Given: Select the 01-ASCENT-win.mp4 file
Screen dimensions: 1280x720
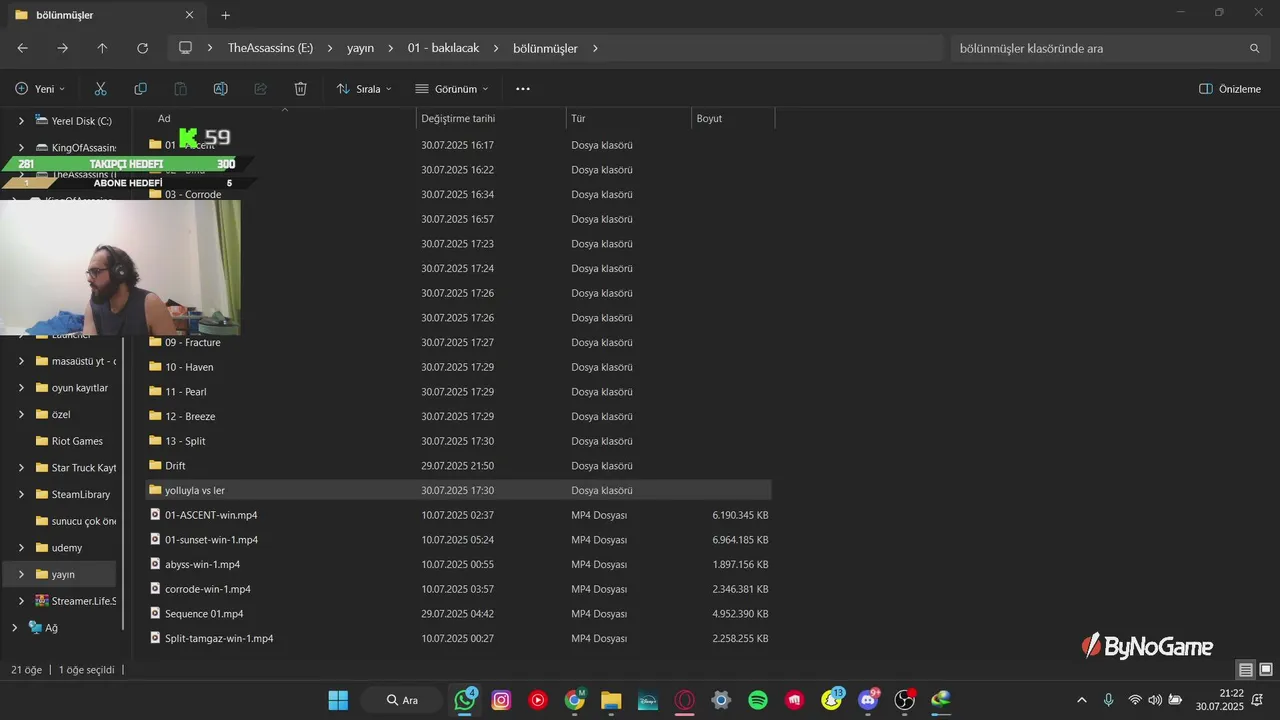Looking at the screenshot, I should (x=211, y=515).
